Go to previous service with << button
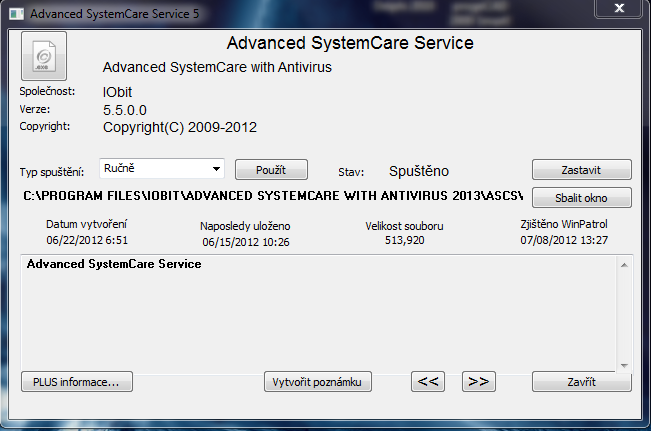651x431 pixels. tap(428, 382)
